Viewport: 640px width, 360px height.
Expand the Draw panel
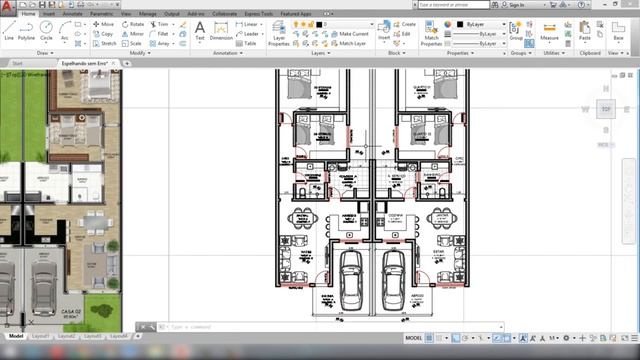pyautogui.click(x=45, y=53)
